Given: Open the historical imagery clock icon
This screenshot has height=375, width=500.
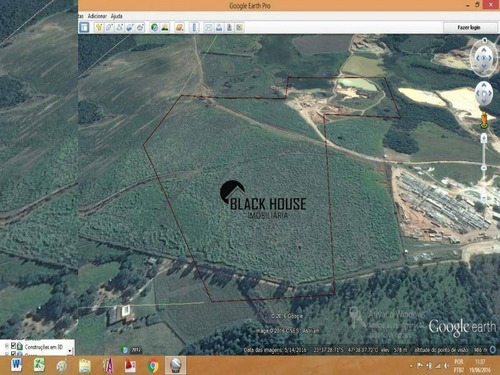Looking at the screenshot, I should tap(154, 27).
